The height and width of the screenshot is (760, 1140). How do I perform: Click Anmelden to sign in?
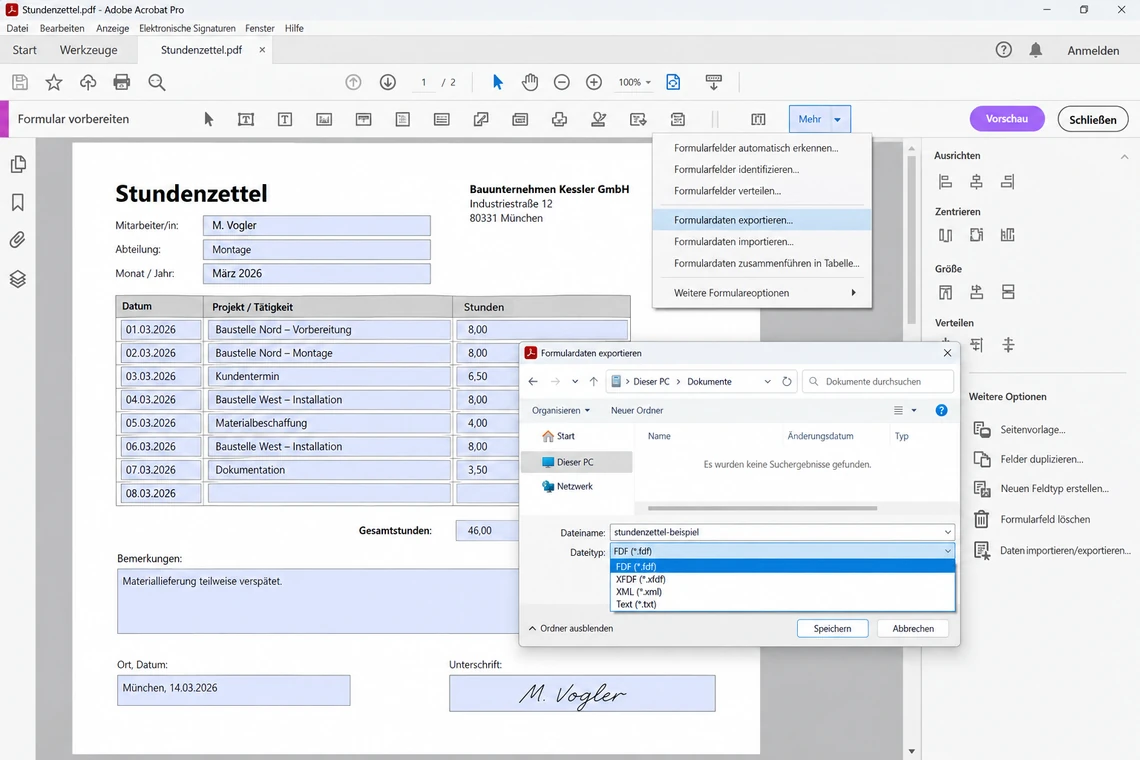[1093, 50]
